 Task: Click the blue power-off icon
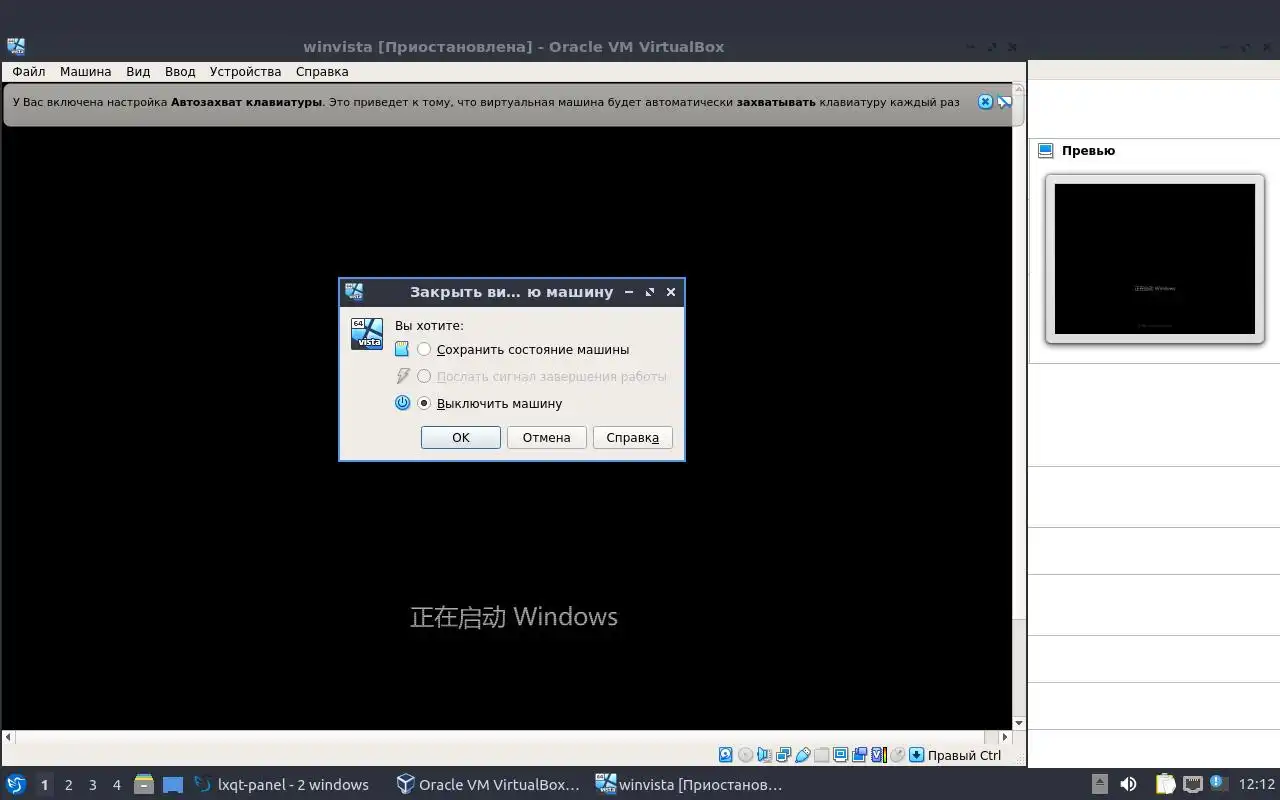coord(402,403)
